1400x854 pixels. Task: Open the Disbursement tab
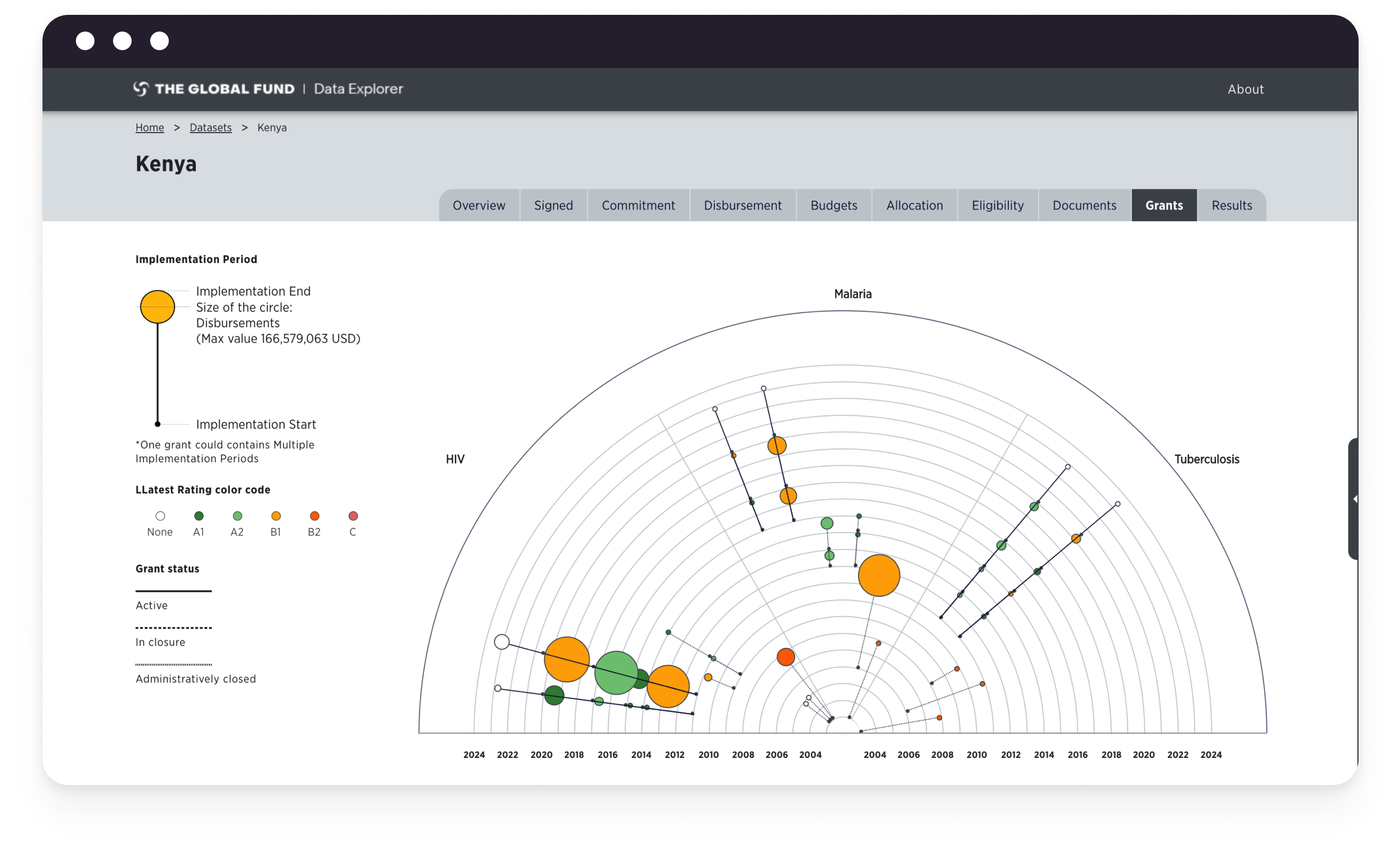(x=742, y=205)
